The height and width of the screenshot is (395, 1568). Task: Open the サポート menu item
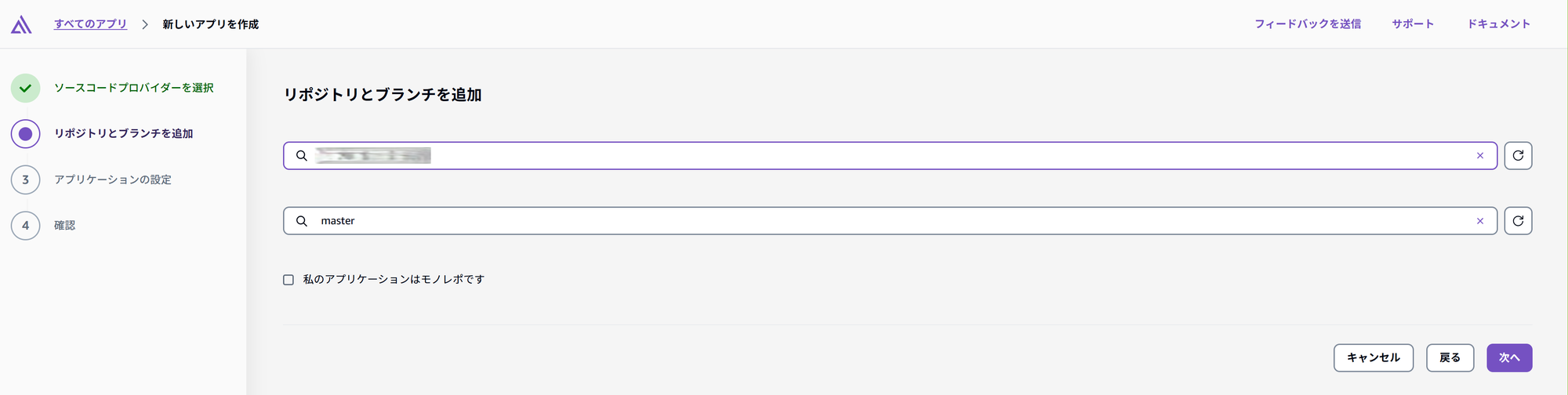click(x=1413, y=24)
